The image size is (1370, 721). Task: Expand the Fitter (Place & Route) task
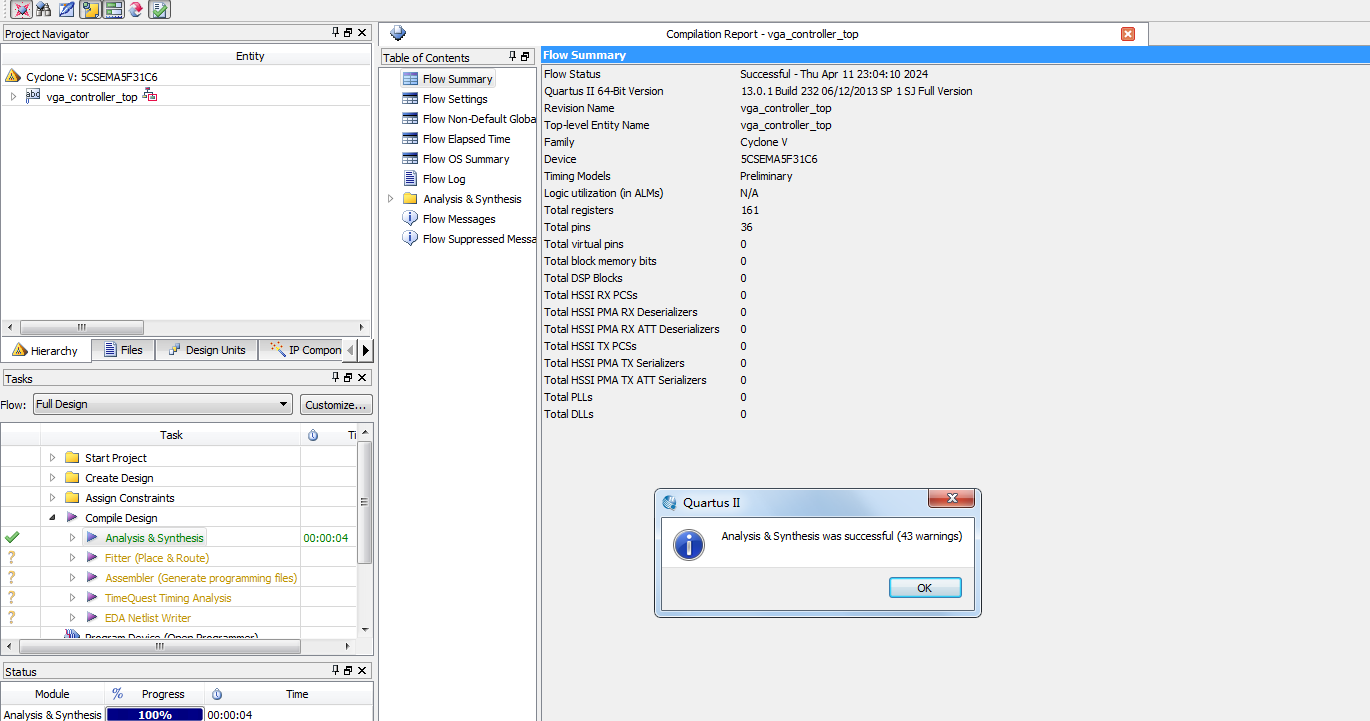point(72,558)
